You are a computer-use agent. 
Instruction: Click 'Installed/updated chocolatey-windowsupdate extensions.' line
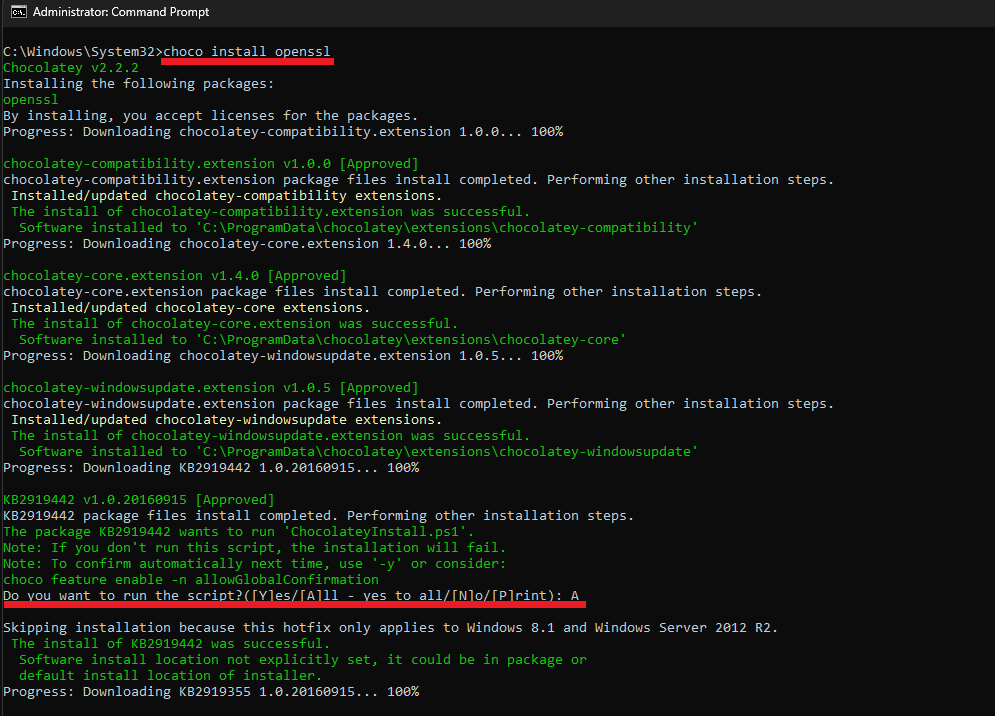(227, 420)
